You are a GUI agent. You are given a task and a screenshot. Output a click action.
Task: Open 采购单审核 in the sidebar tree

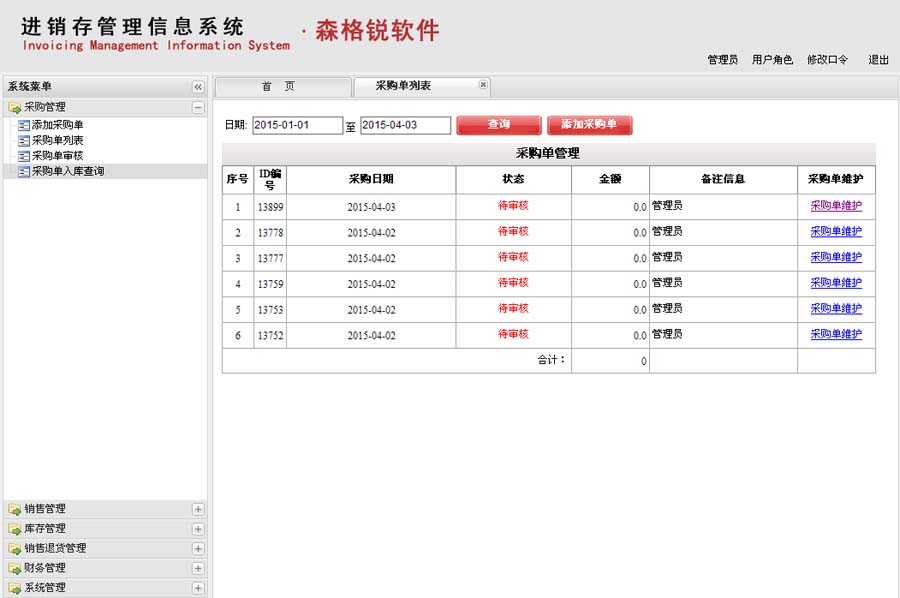tap(57, 156)
